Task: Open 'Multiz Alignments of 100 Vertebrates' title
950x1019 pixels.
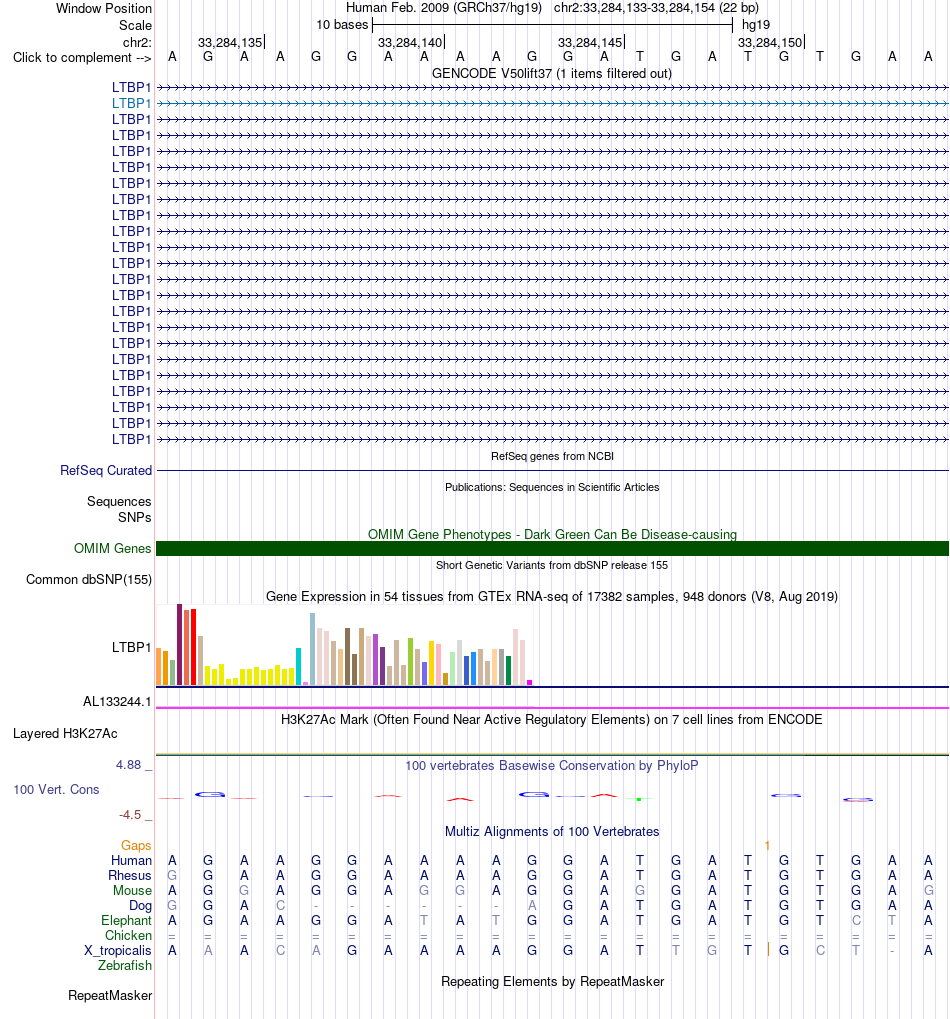Action: (552, 832)
